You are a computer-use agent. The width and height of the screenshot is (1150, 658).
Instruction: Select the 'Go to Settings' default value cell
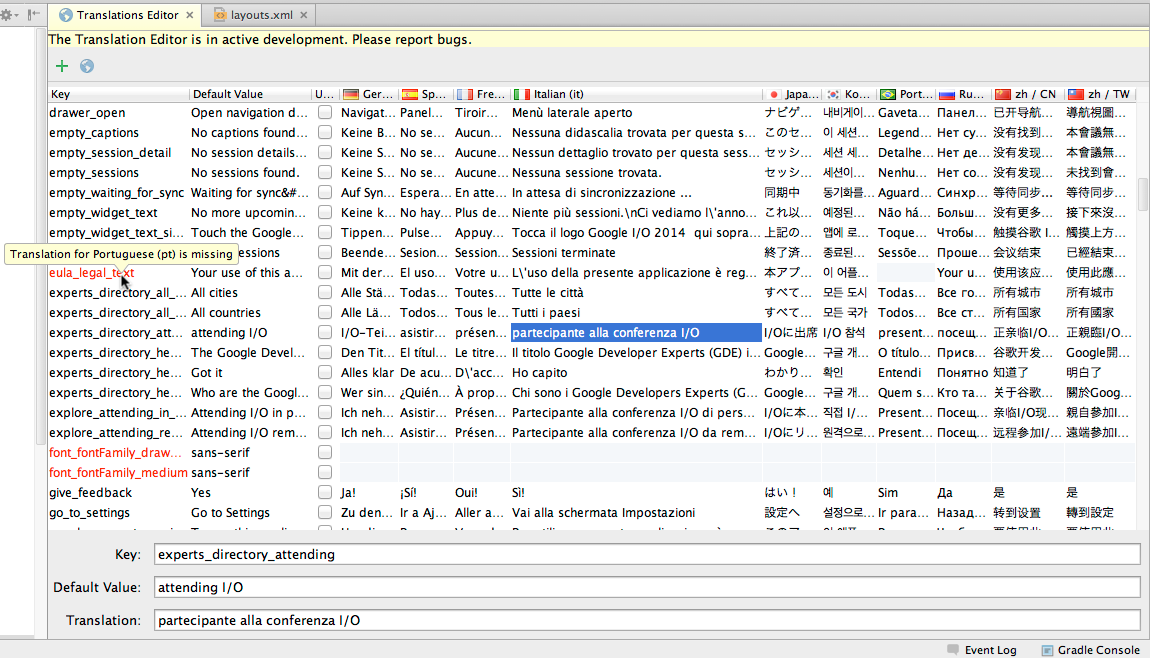[x=250, y=512]
